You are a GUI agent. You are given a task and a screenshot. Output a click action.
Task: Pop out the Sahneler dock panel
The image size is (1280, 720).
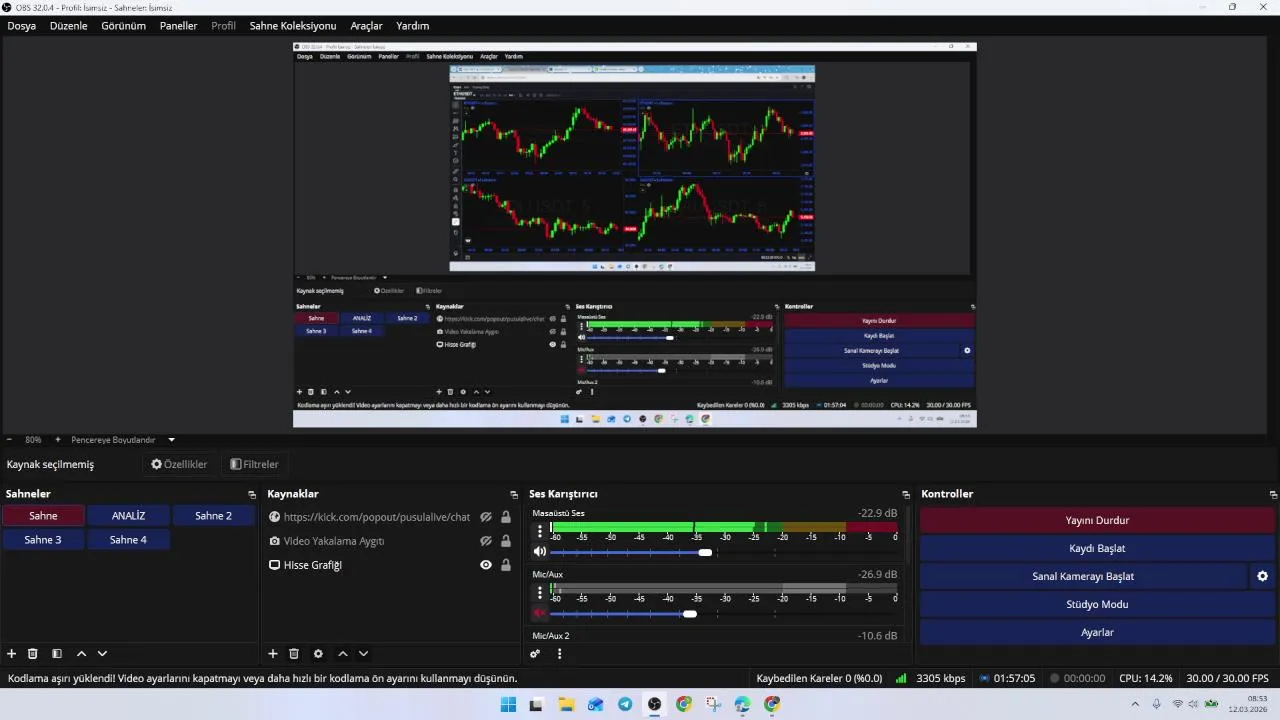click(252, 494)
